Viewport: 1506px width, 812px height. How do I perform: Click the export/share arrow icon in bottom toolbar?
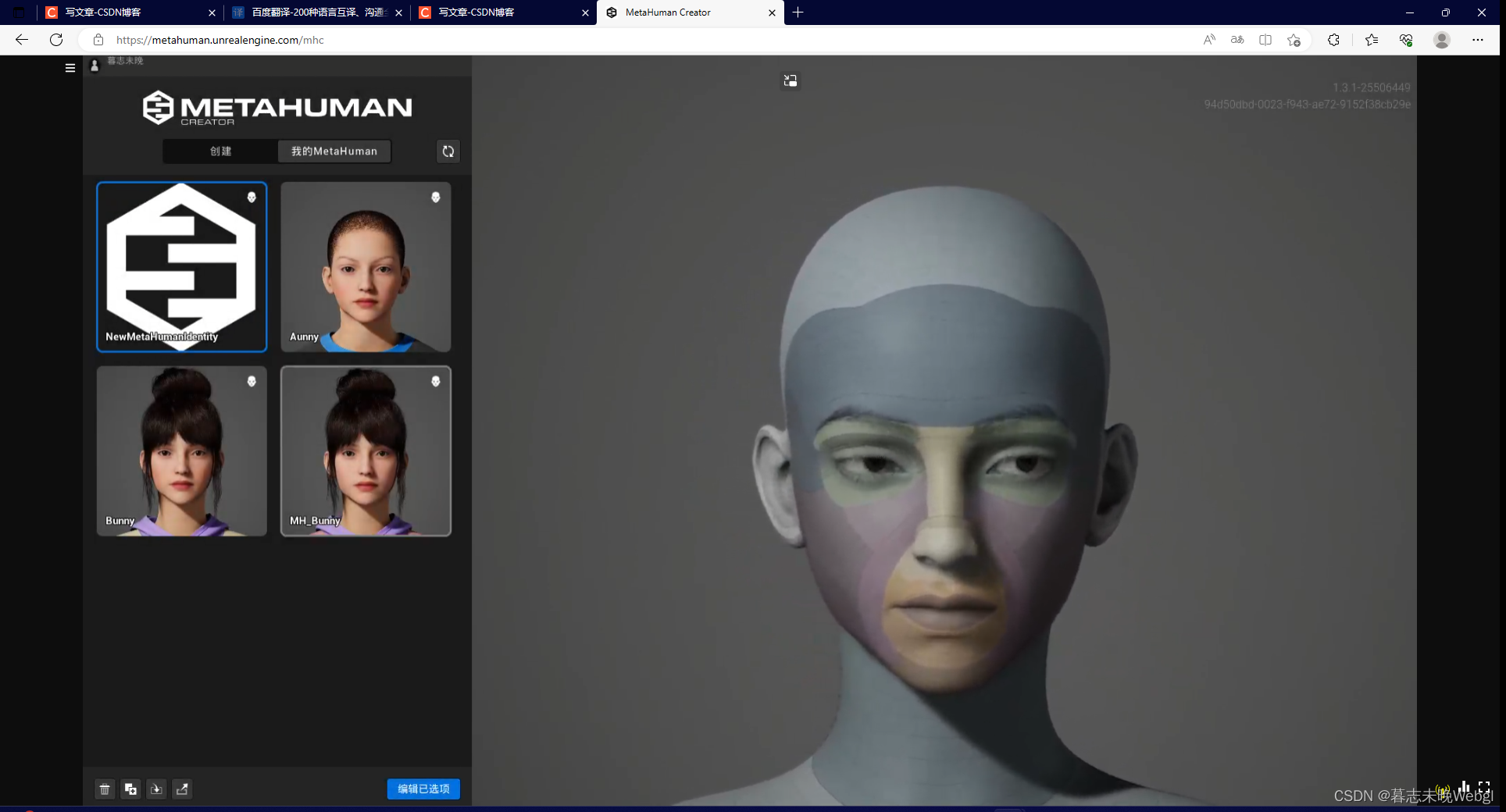coord(182,789)
